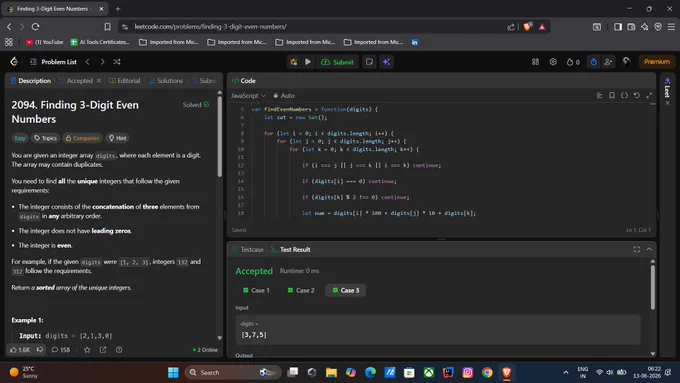
Task: Select Case 1 result
Action: pos(256,290)
